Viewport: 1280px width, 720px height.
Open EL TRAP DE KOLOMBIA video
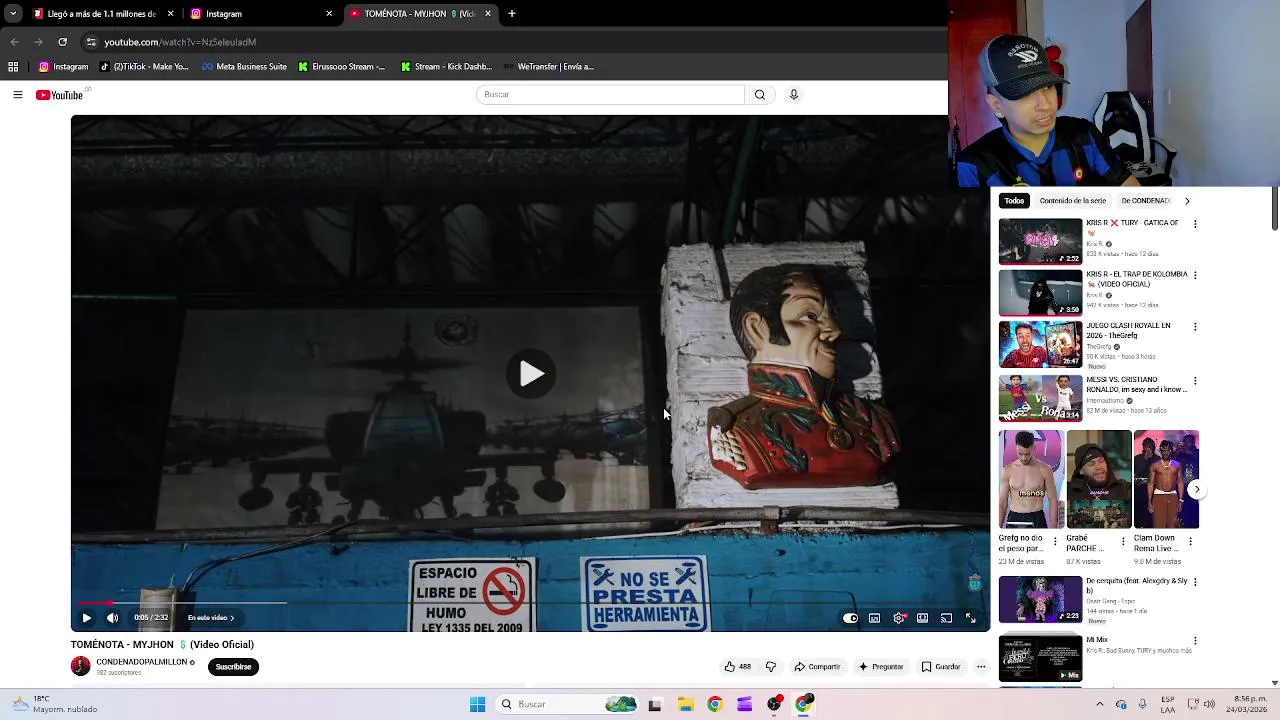click(x=1040, y=293)
